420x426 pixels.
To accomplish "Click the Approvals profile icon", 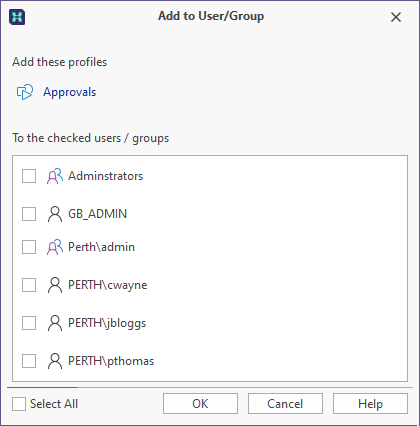I will click(25, 92).
